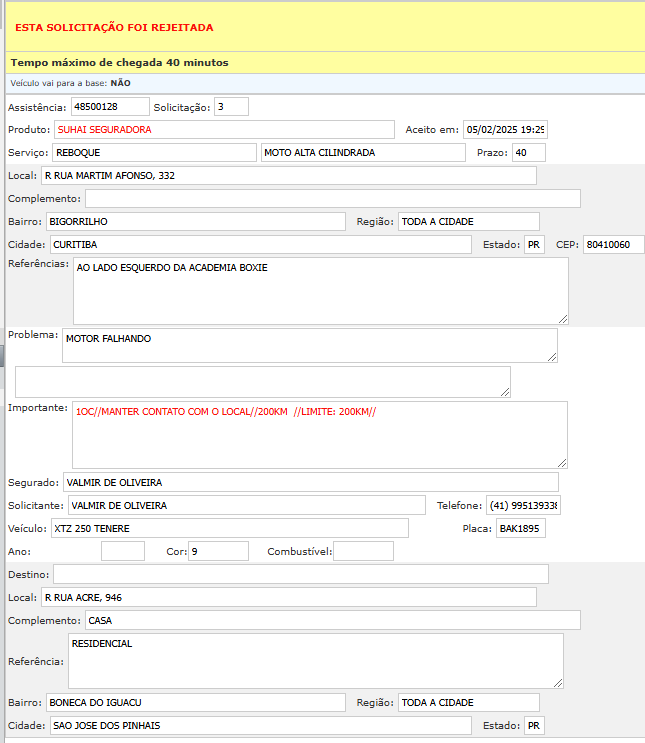This screenshot has width=645, height=743.
Task: Click inside the Referências text area
Action: tap(320, 290)
